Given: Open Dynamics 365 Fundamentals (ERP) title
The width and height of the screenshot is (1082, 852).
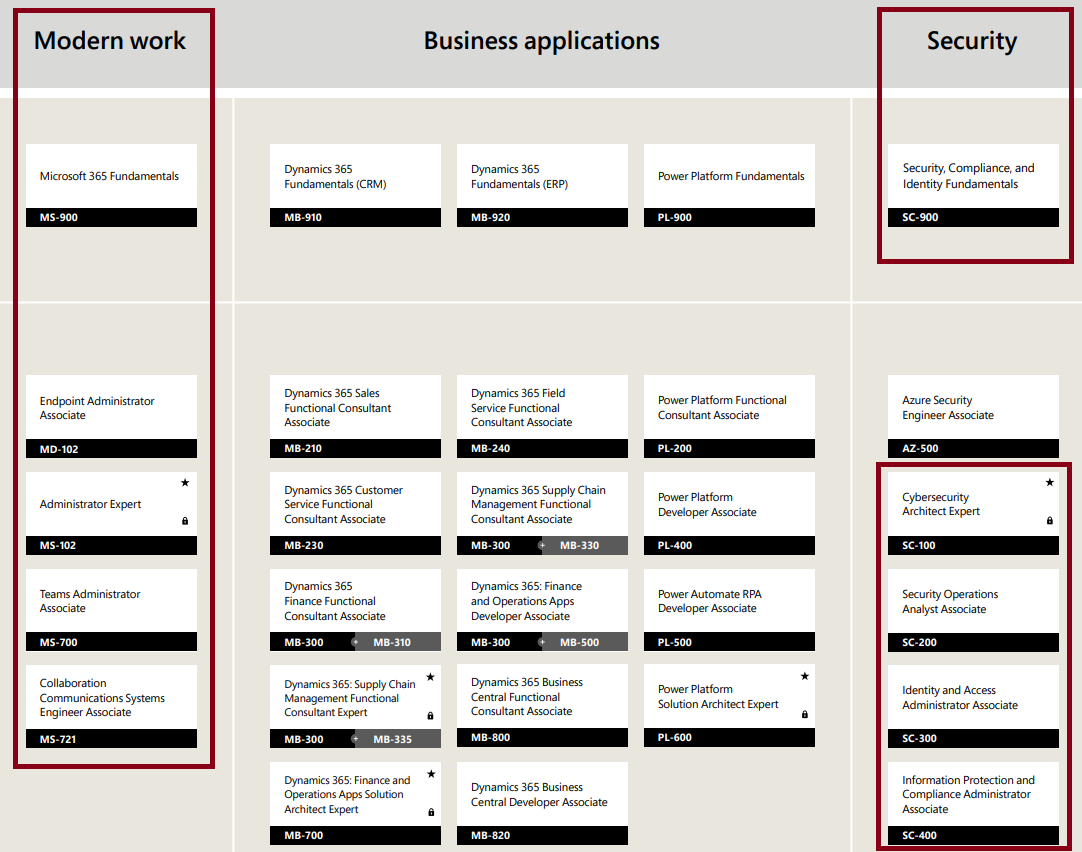Looking at the screenshot, I should click(x=520, y=177).
